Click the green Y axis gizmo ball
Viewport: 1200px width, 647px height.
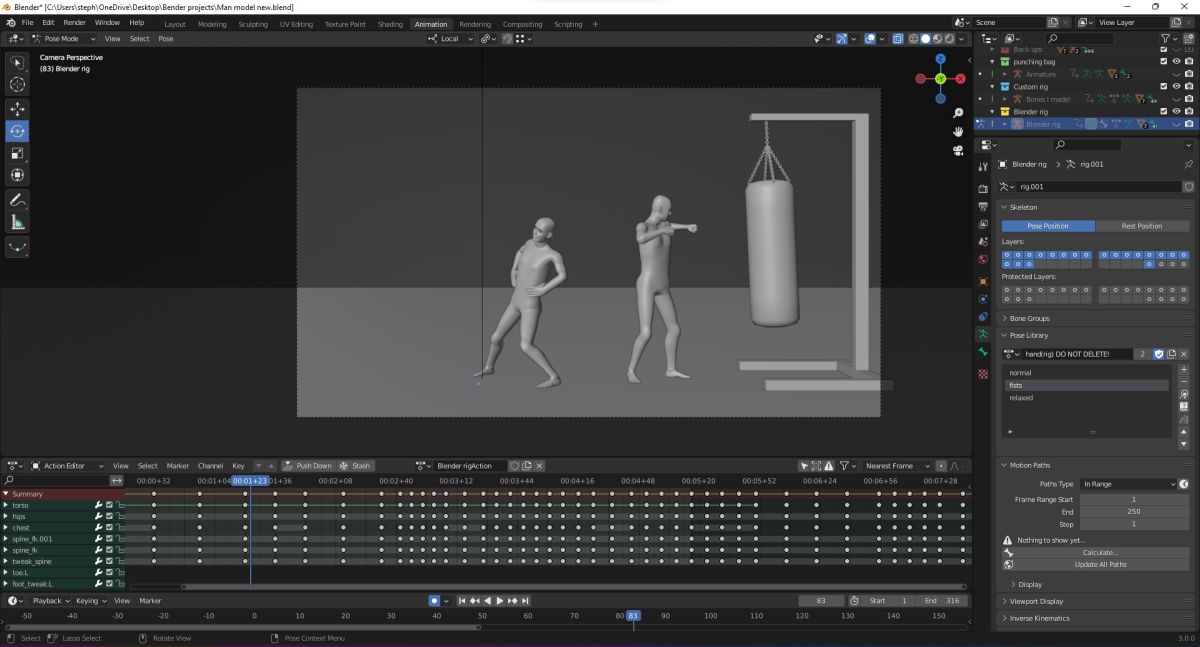[x=941, y=78]
